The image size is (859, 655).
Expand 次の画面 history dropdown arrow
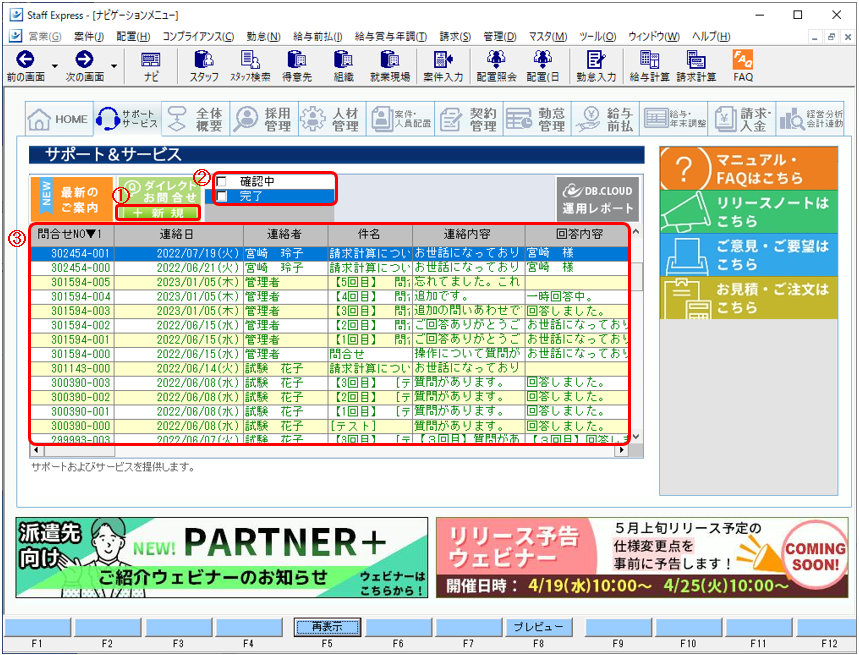pyautogui.click(x=114, y=66)
